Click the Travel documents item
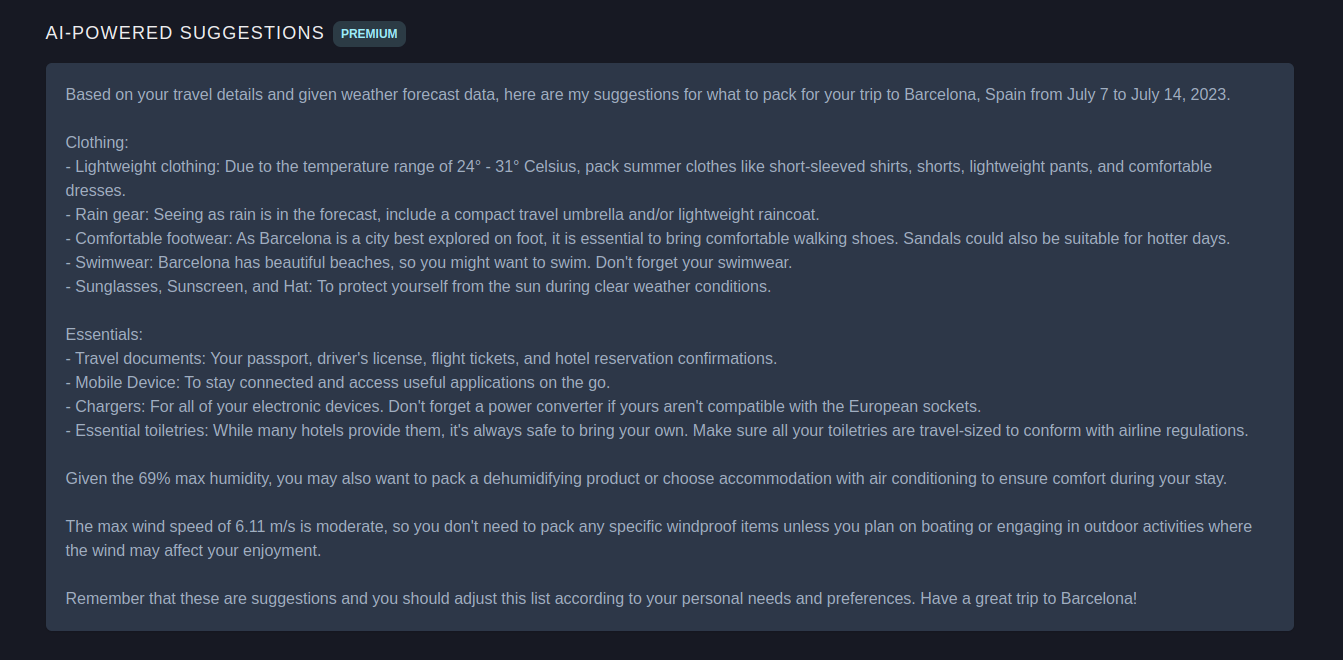The image size is (1343, 660). click(x=421, y=359)
